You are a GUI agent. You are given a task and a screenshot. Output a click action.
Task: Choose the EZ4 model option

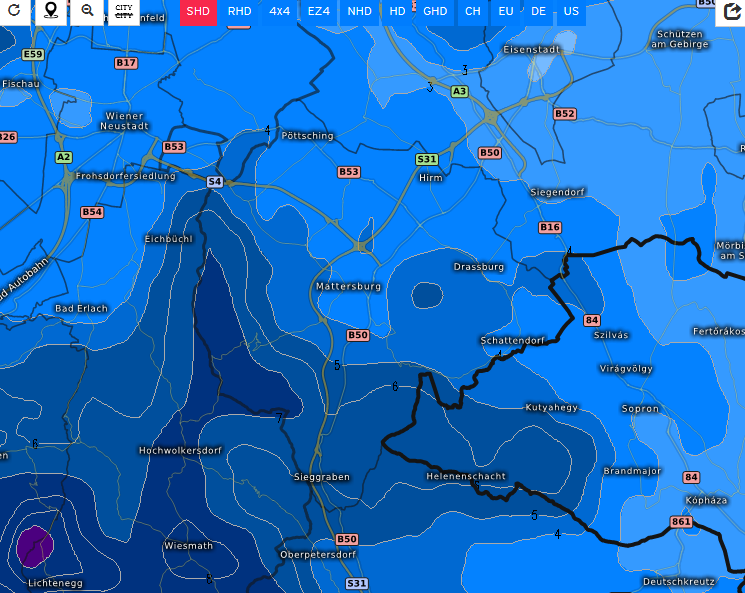[x=319, y=12]
